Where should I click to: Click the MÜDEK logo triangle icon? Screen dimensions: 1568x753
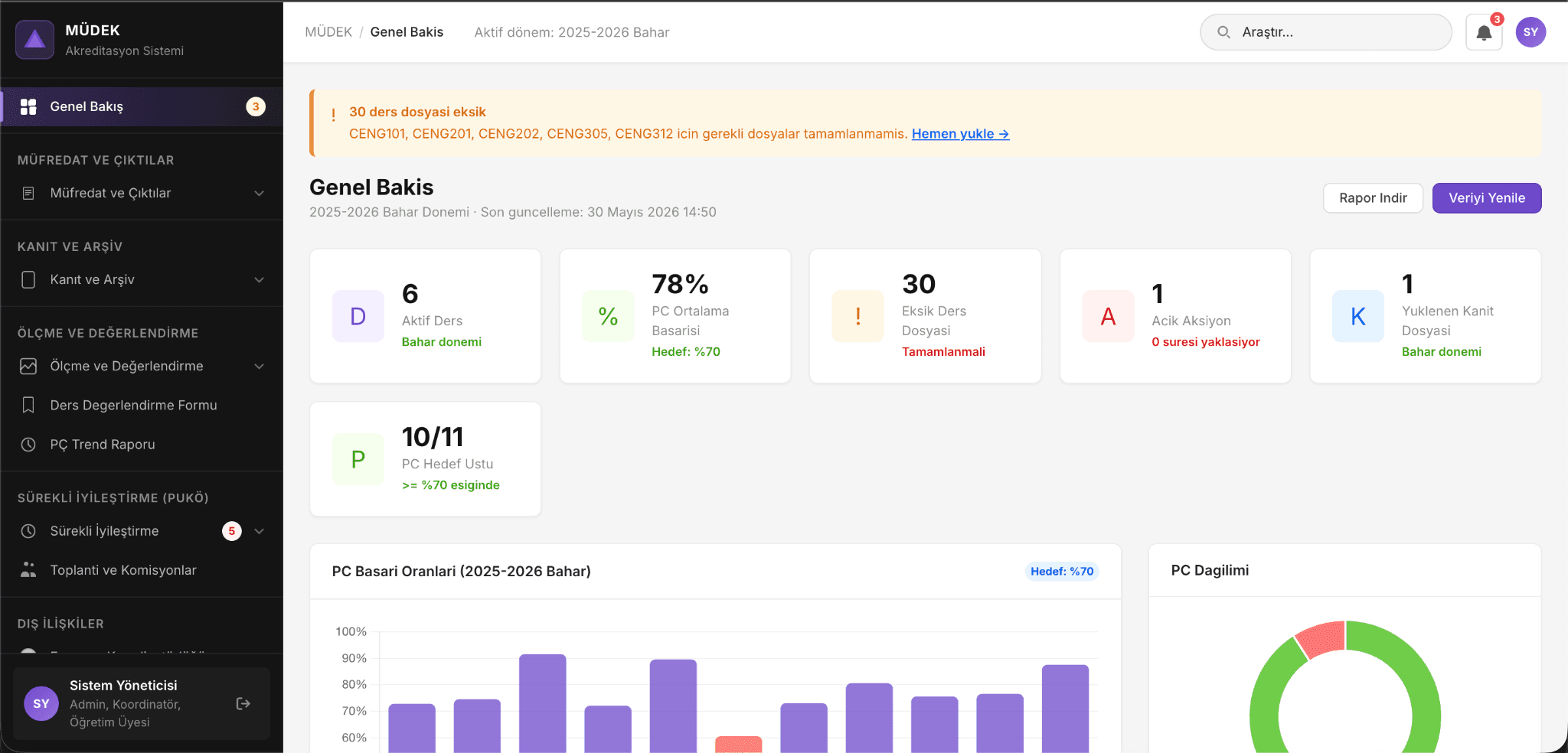(x=35, y=40)
